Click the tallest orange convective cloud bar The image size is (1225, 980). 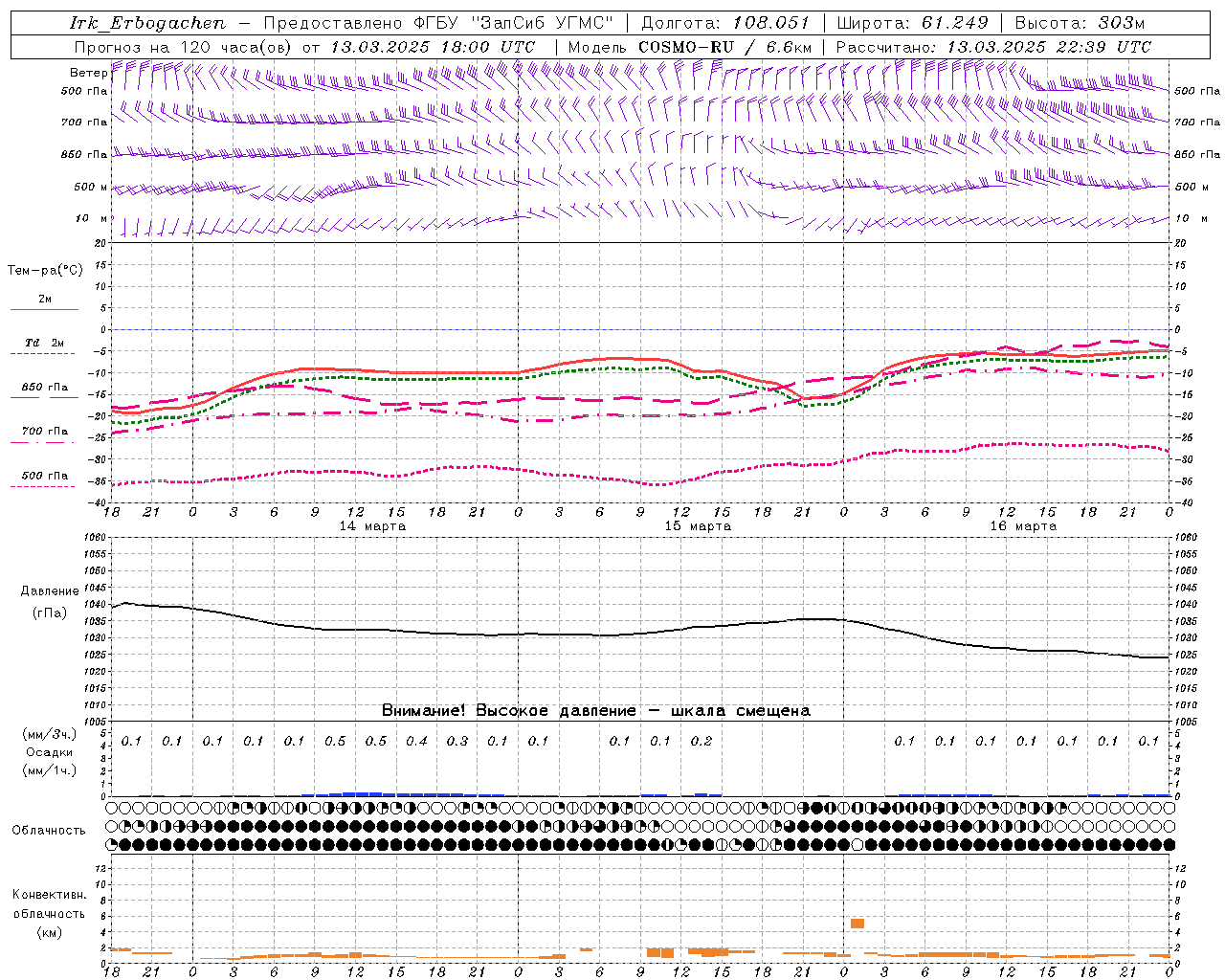click(857, 924)
